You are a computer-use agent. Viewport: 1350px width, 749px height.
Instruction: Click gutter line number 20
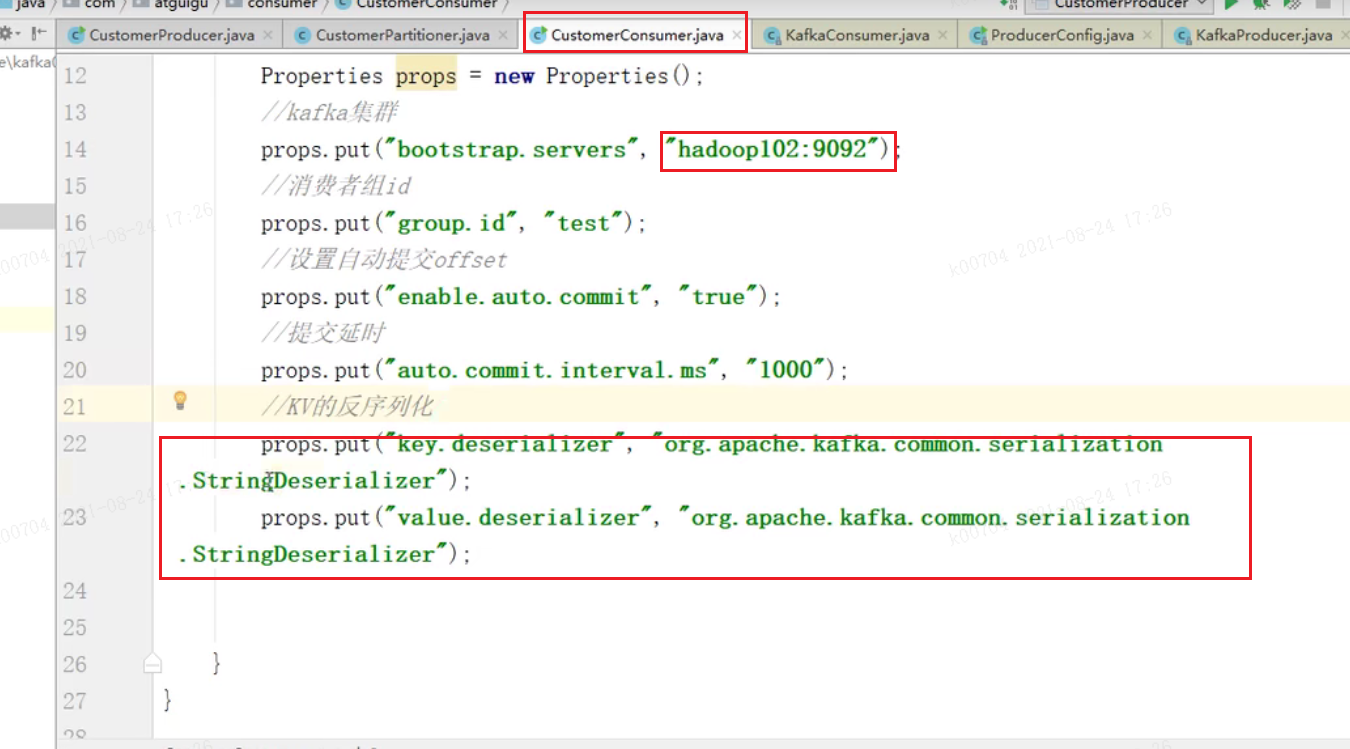click(74, 370)
